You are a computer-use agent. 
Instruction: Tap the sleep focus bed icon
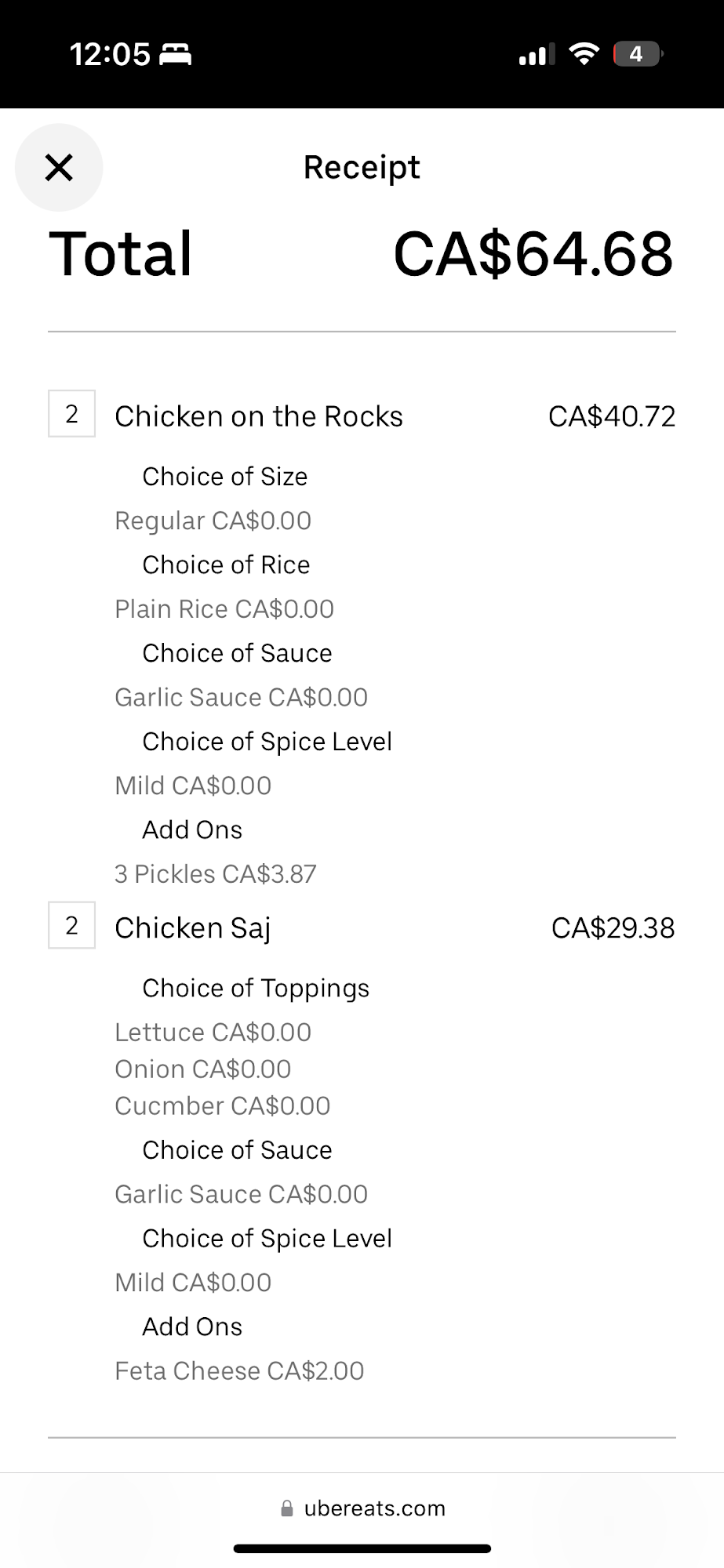(176, 55)
